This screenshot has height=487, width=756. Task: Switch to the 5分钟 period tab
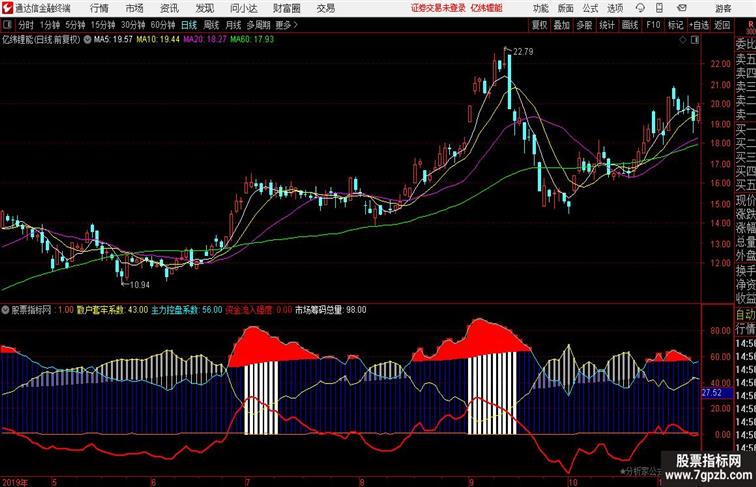75,25
